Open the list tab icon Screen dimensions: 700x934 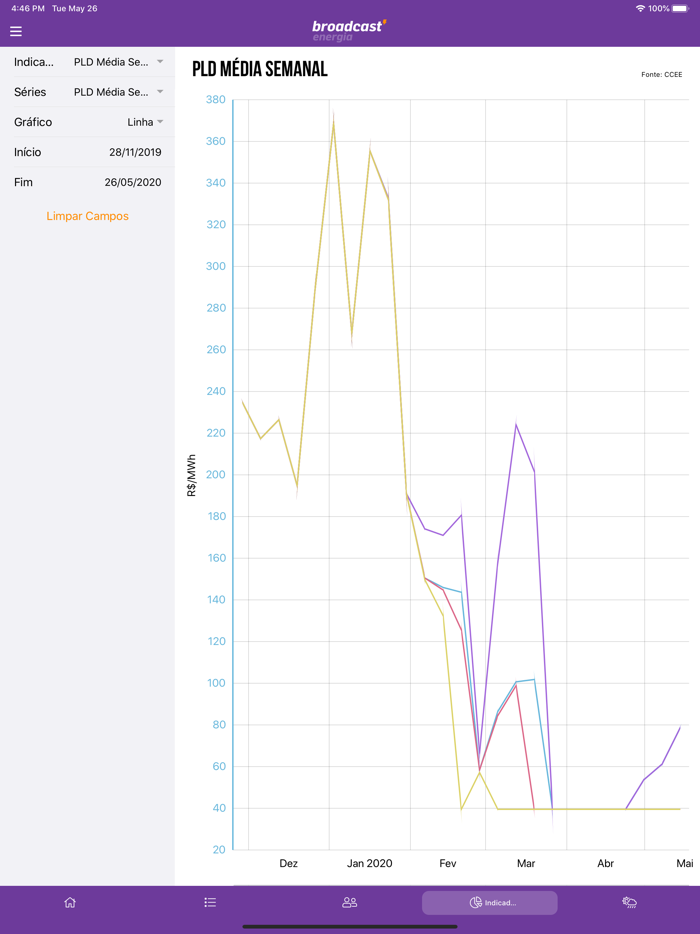point(210,902)
